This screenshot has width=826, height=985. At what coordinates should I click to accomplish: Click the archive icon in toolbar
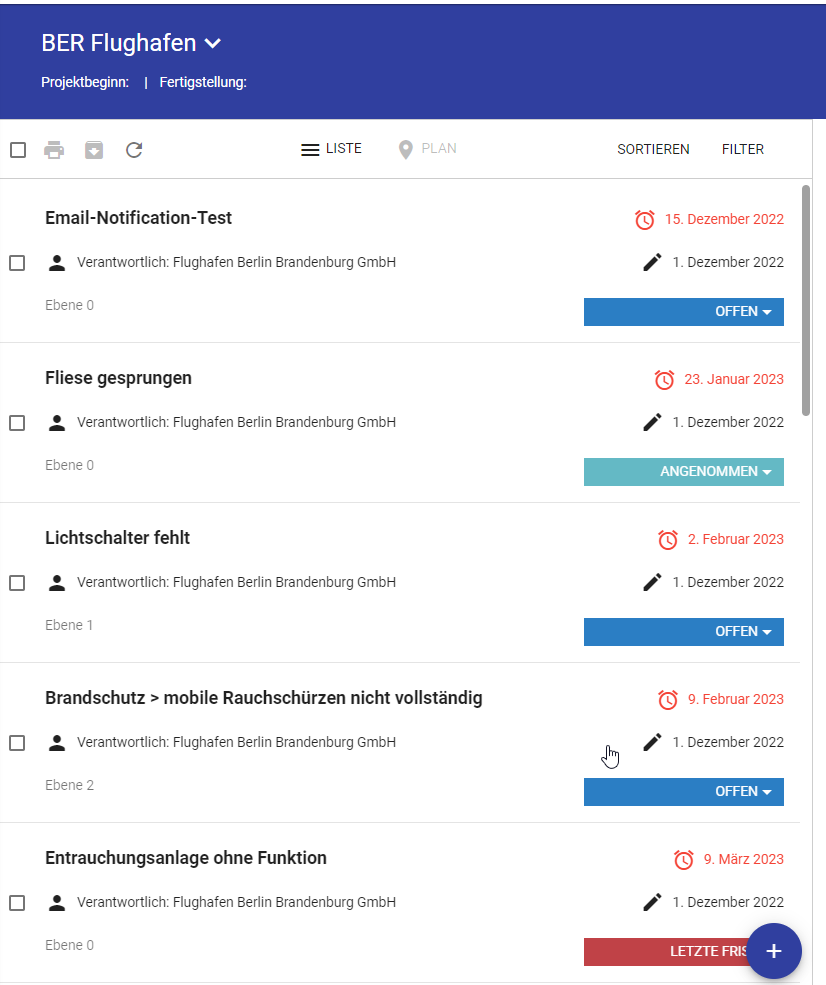coord(94,150)
